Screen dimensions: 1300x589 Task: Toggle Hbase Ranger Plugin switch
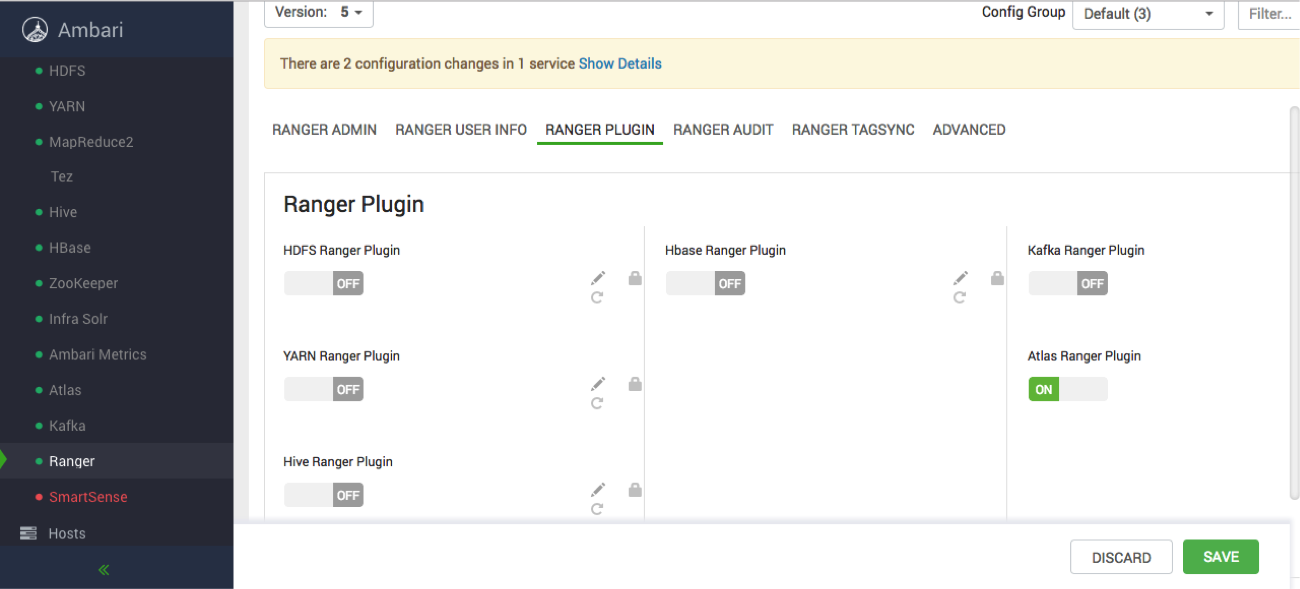click(706, 283)
